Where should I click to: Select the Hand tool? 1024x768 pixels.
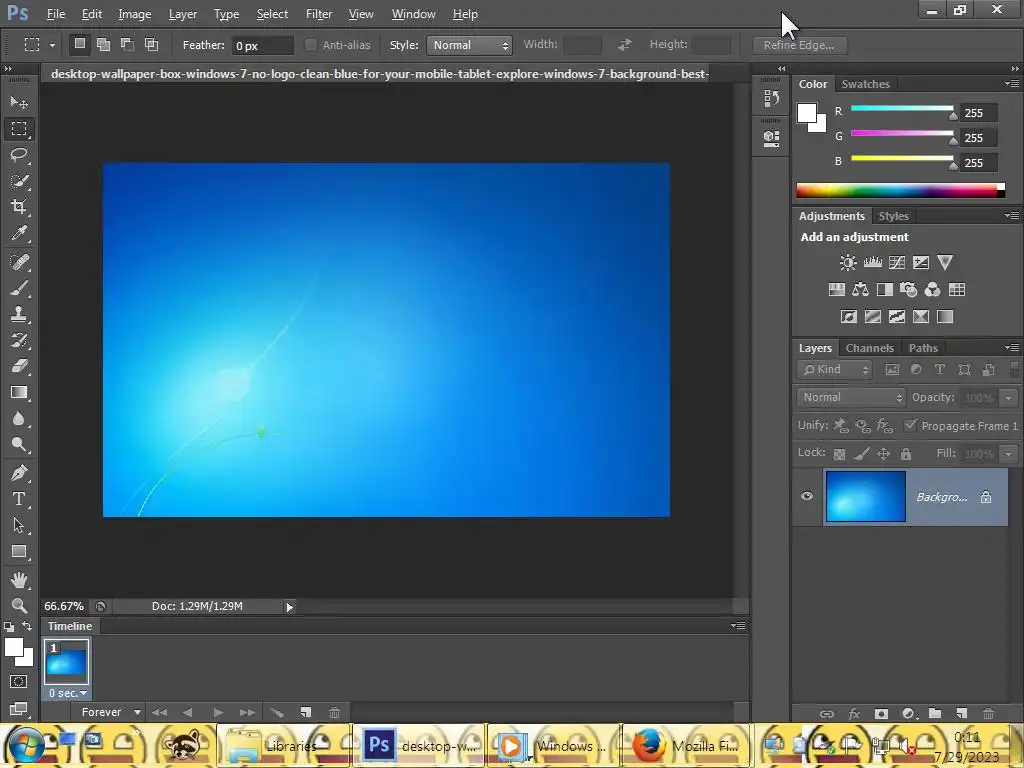[x=19, y=579]
